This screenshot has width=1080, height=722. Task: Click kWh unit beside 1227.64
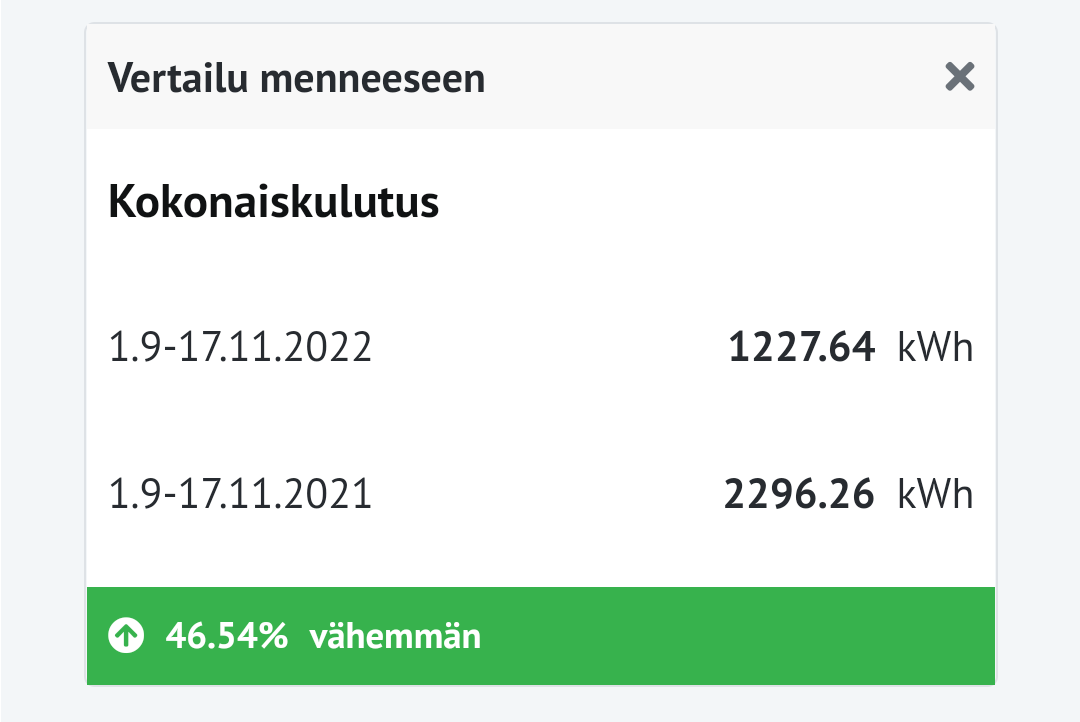tap(935, 348)
